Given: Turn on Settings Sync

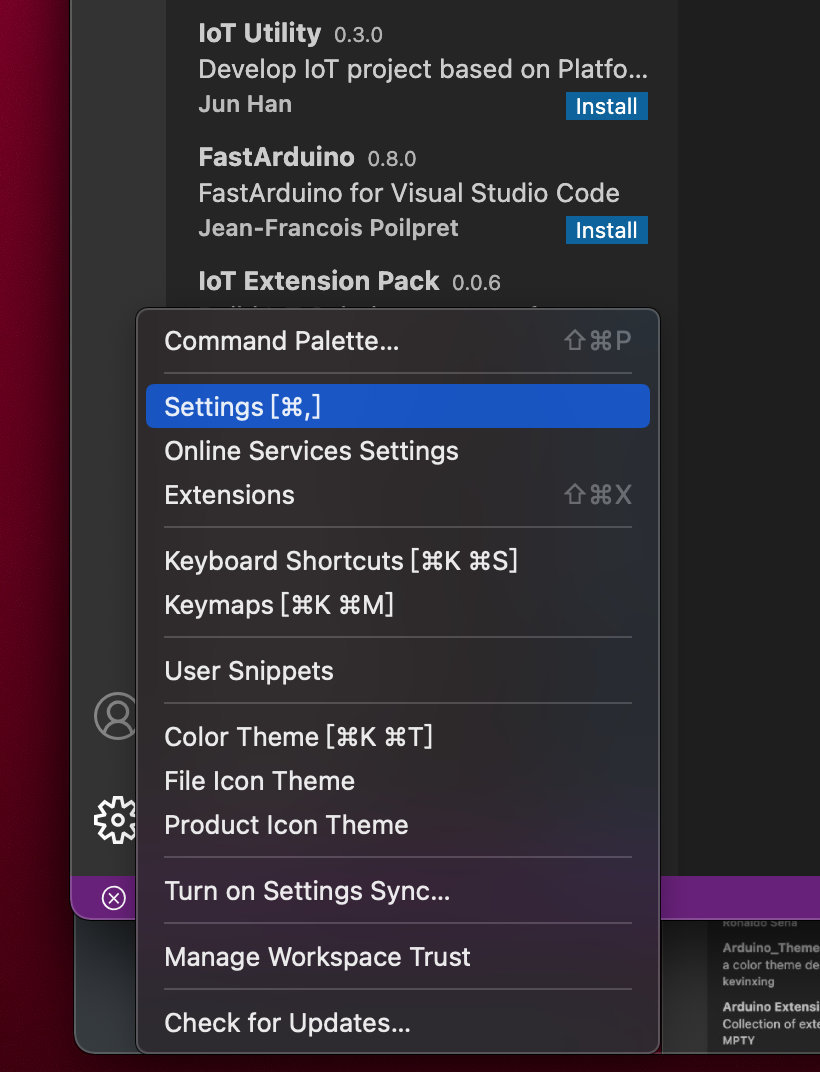Looking at the screenshot, I should 306,891.
